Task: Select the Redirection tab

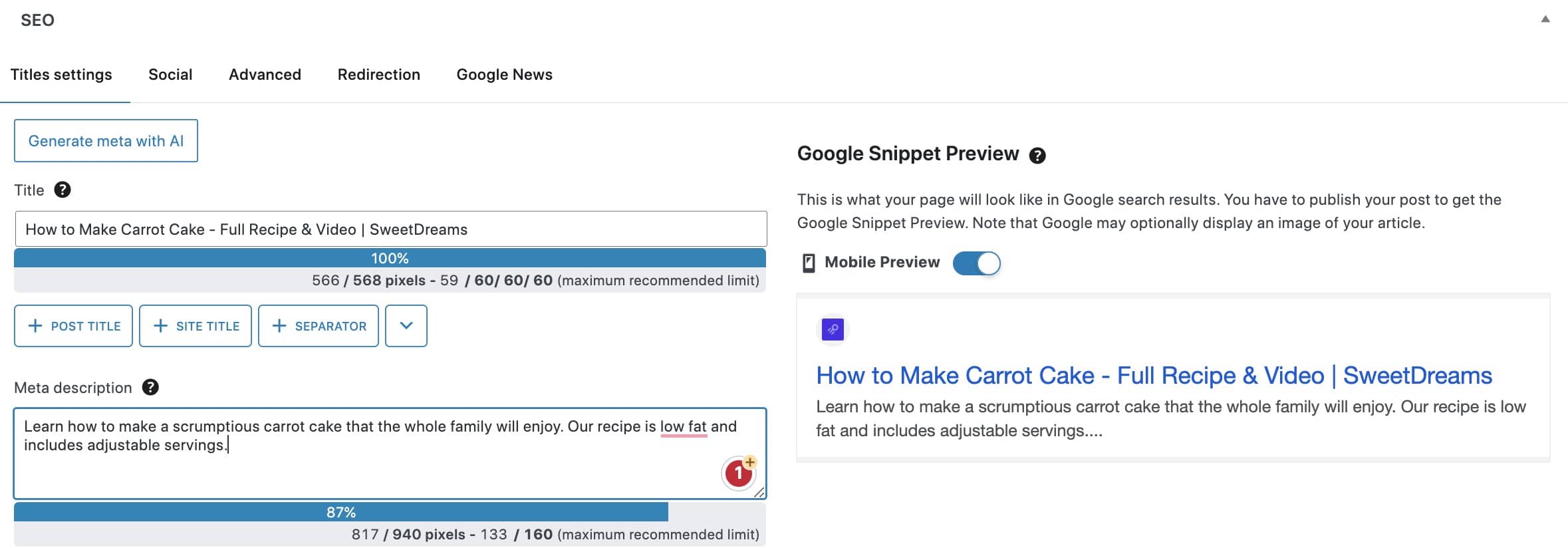Action: point(378,74)
